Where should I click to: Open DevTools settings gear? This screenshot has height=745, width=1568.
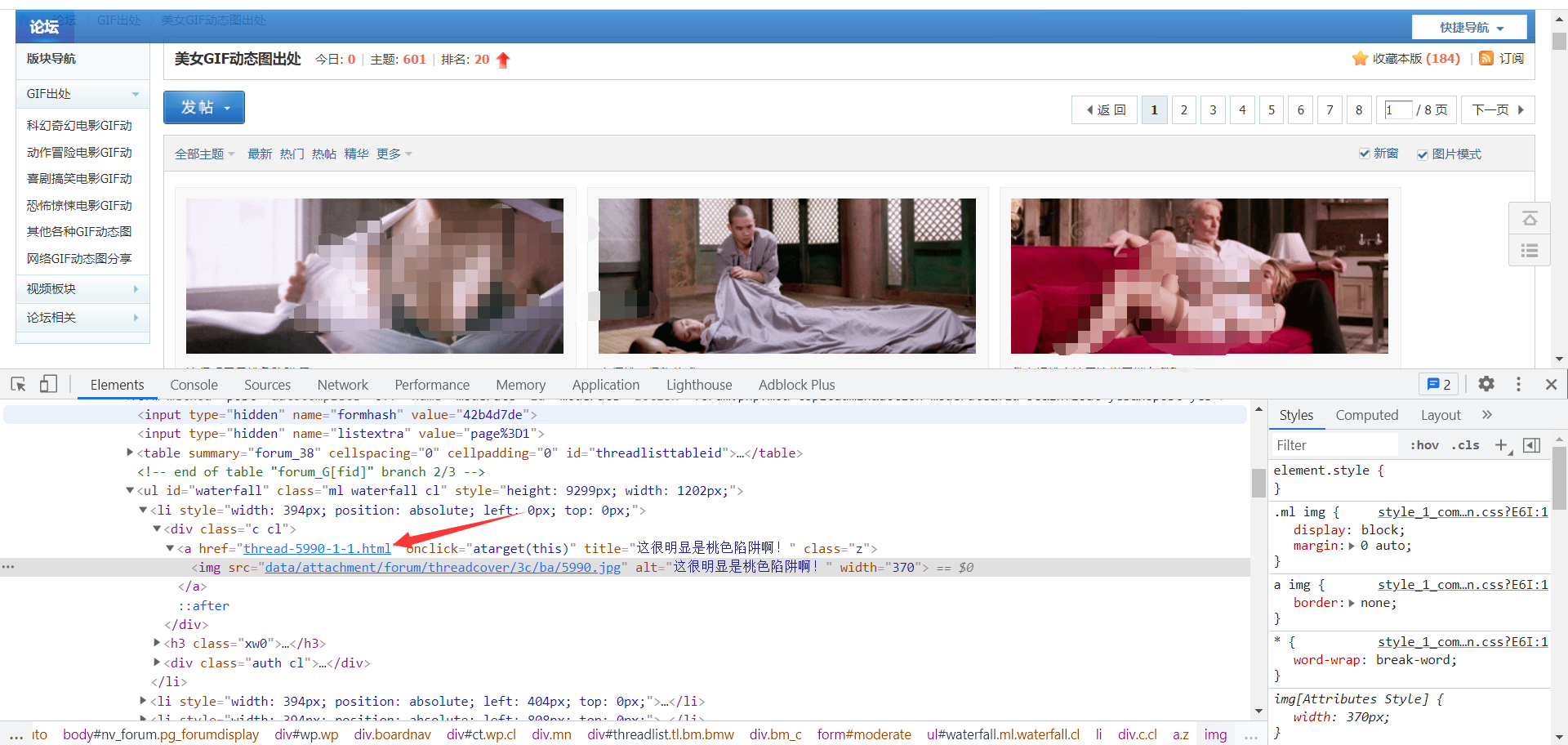[x=1486, y=384]
